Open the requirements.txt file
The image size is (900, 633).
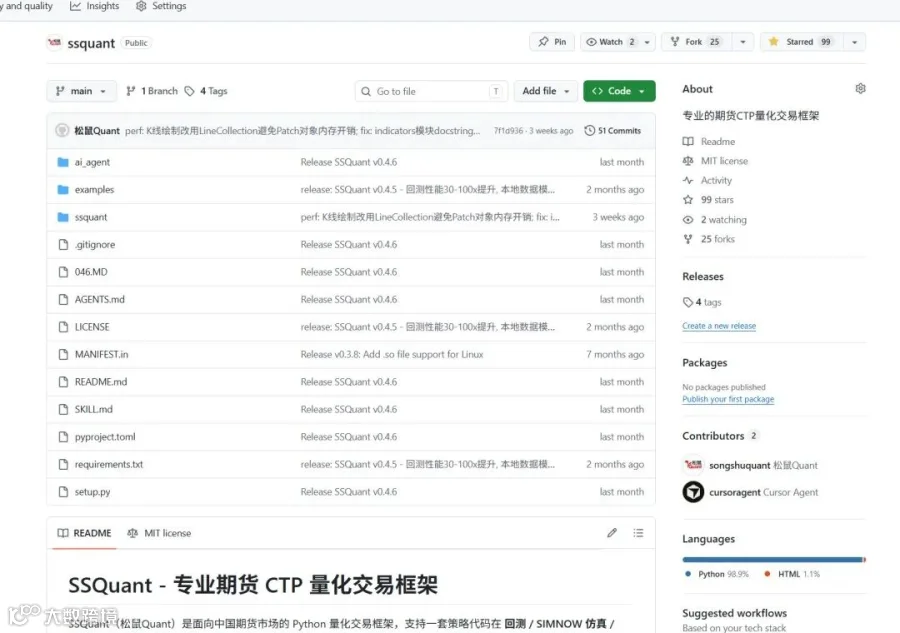(x=108, y=464)
